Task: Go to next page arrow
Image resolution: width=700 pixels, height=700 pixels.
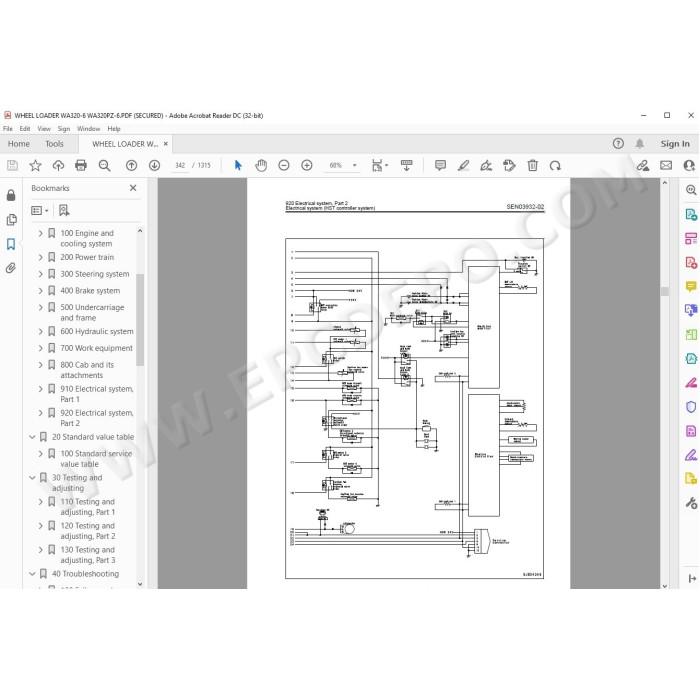Action: 154,166
